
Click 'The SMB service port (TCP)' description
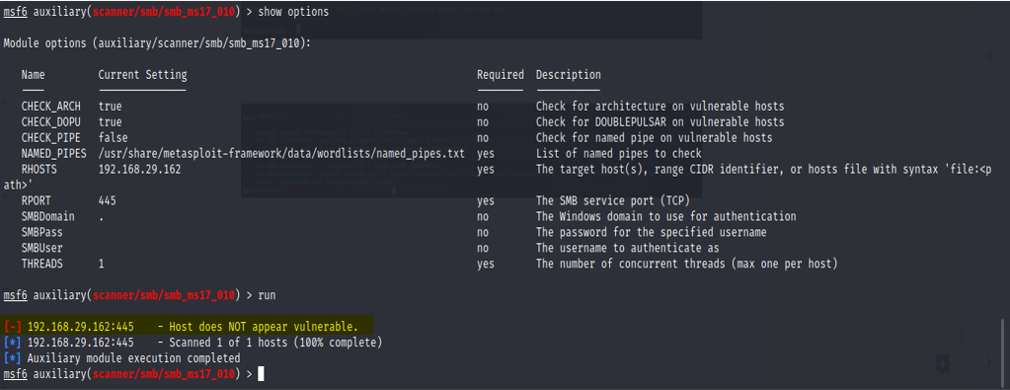tap(613, 200)
